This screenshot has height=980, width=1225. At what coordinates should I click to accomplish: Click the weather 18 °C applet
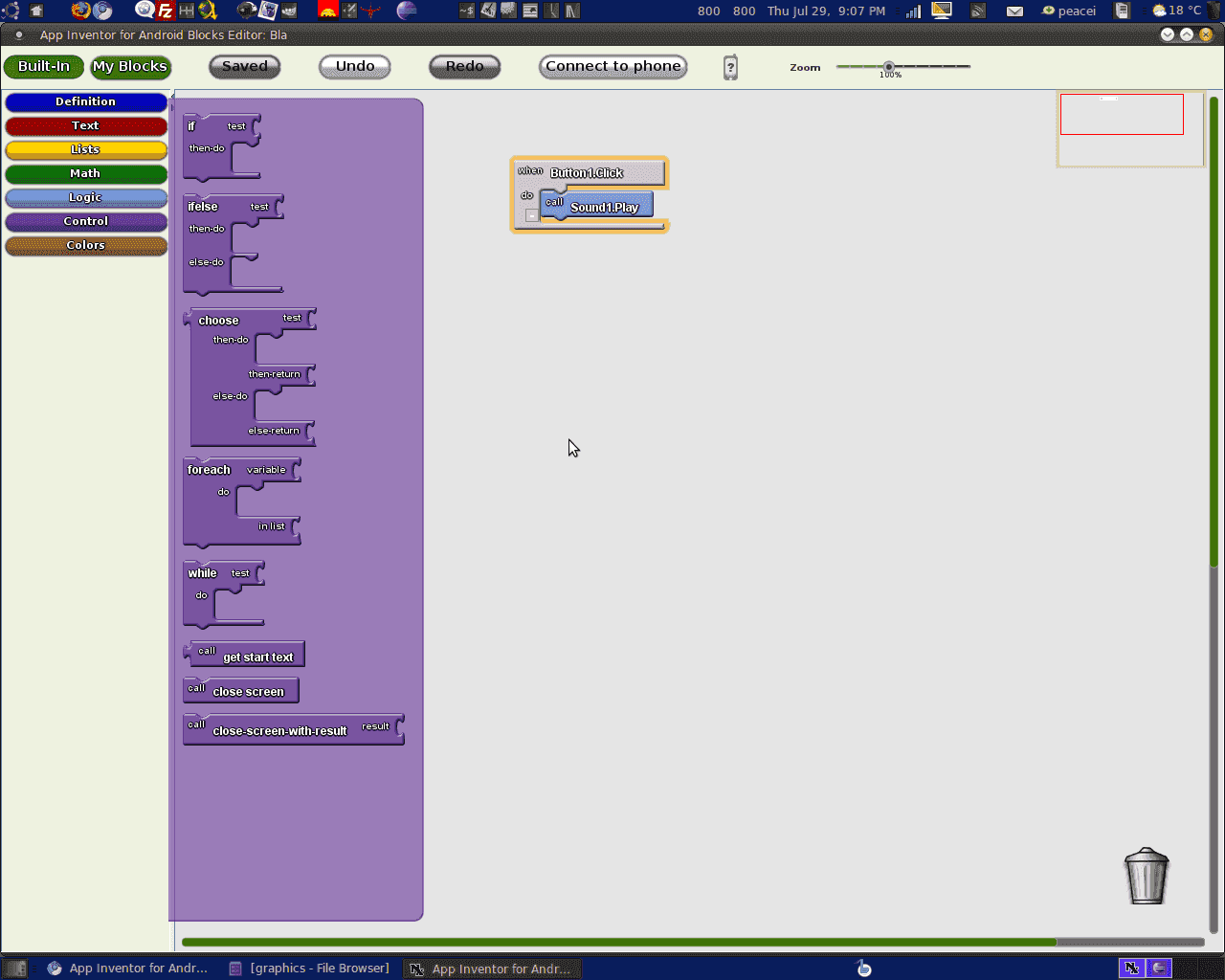tap(1177, 11)
